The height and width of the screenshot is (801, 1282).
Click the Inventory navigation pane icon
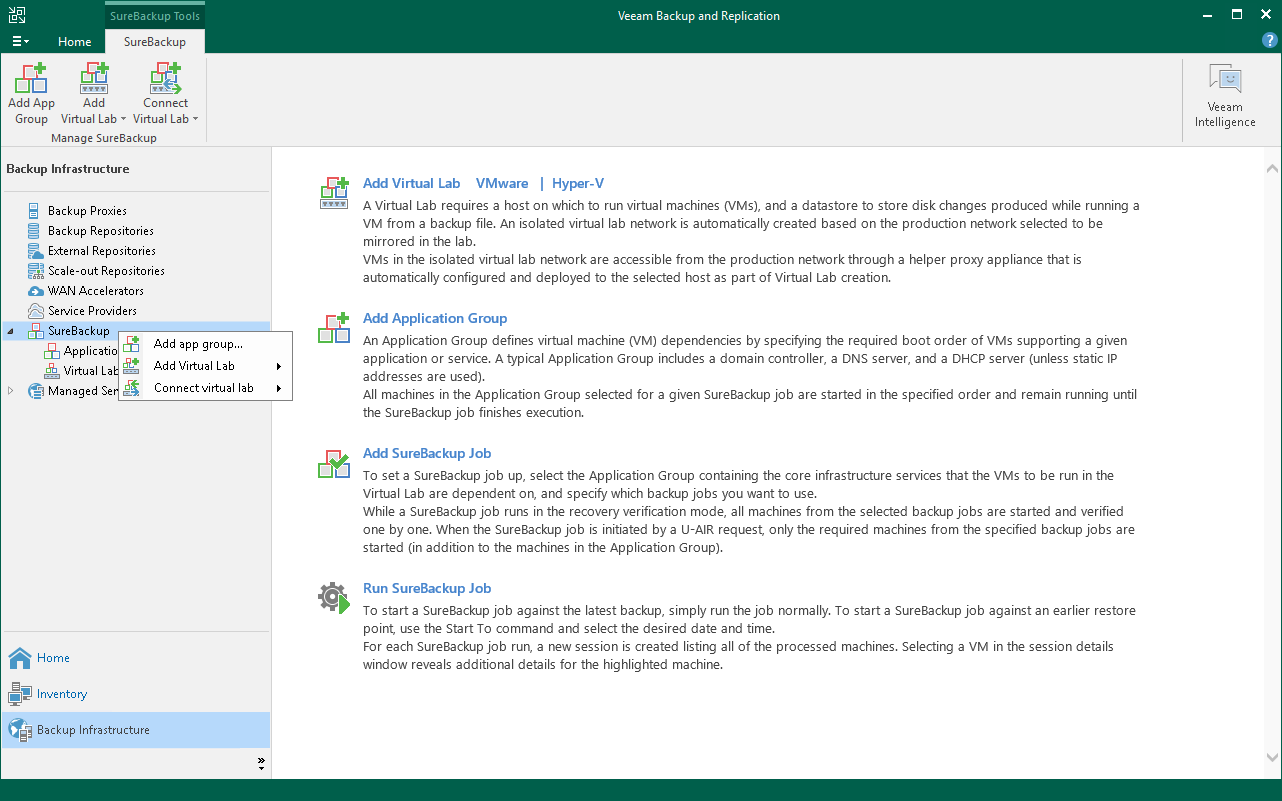[x=20, y=694]
